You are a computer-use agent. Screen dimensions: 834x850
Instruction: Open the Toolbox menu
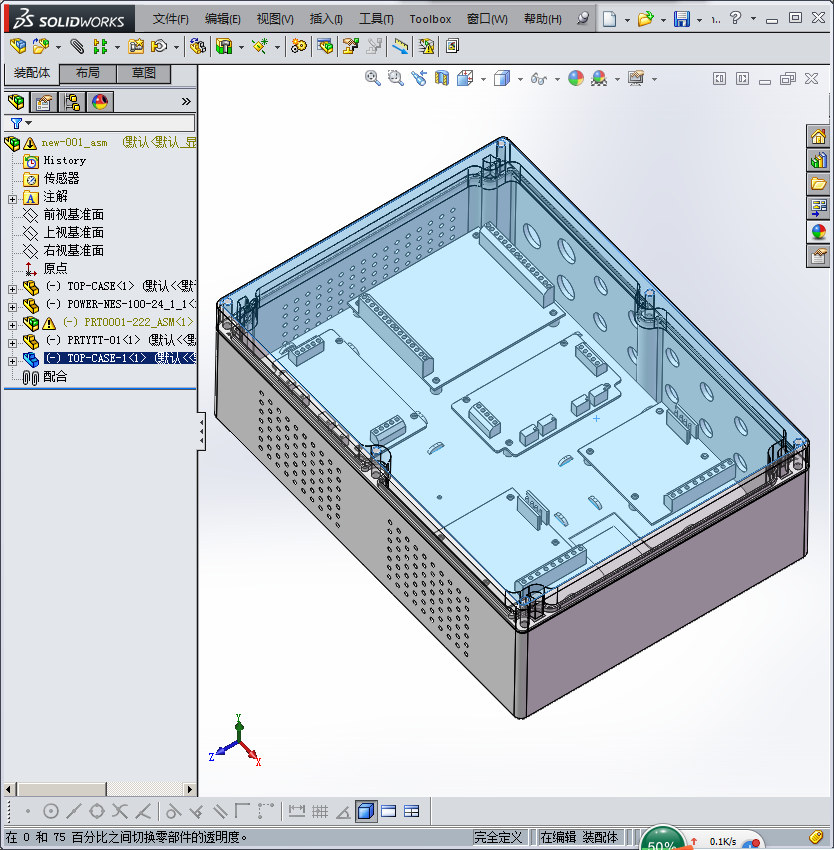pyautogui.click(x=430, y=20)
